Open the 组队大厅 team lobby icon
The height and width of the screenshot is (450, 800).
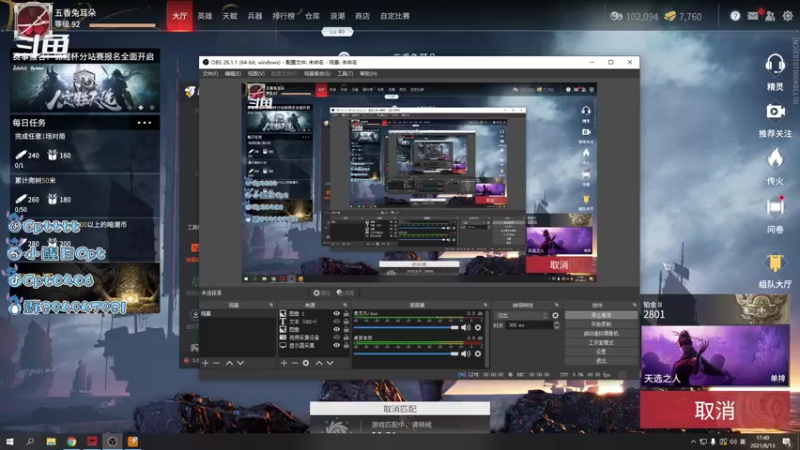coord(775,262)
